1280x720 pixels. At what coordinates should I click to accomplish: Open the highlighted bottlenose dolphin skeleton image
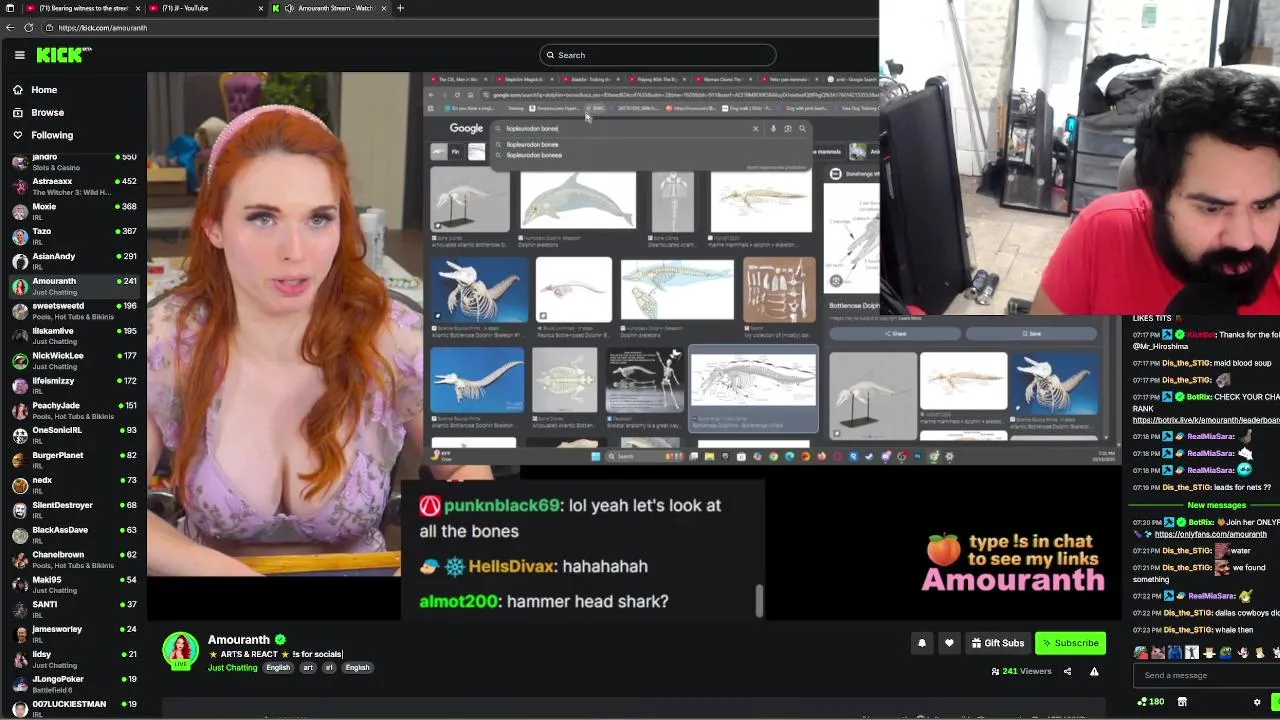(753, 388)
